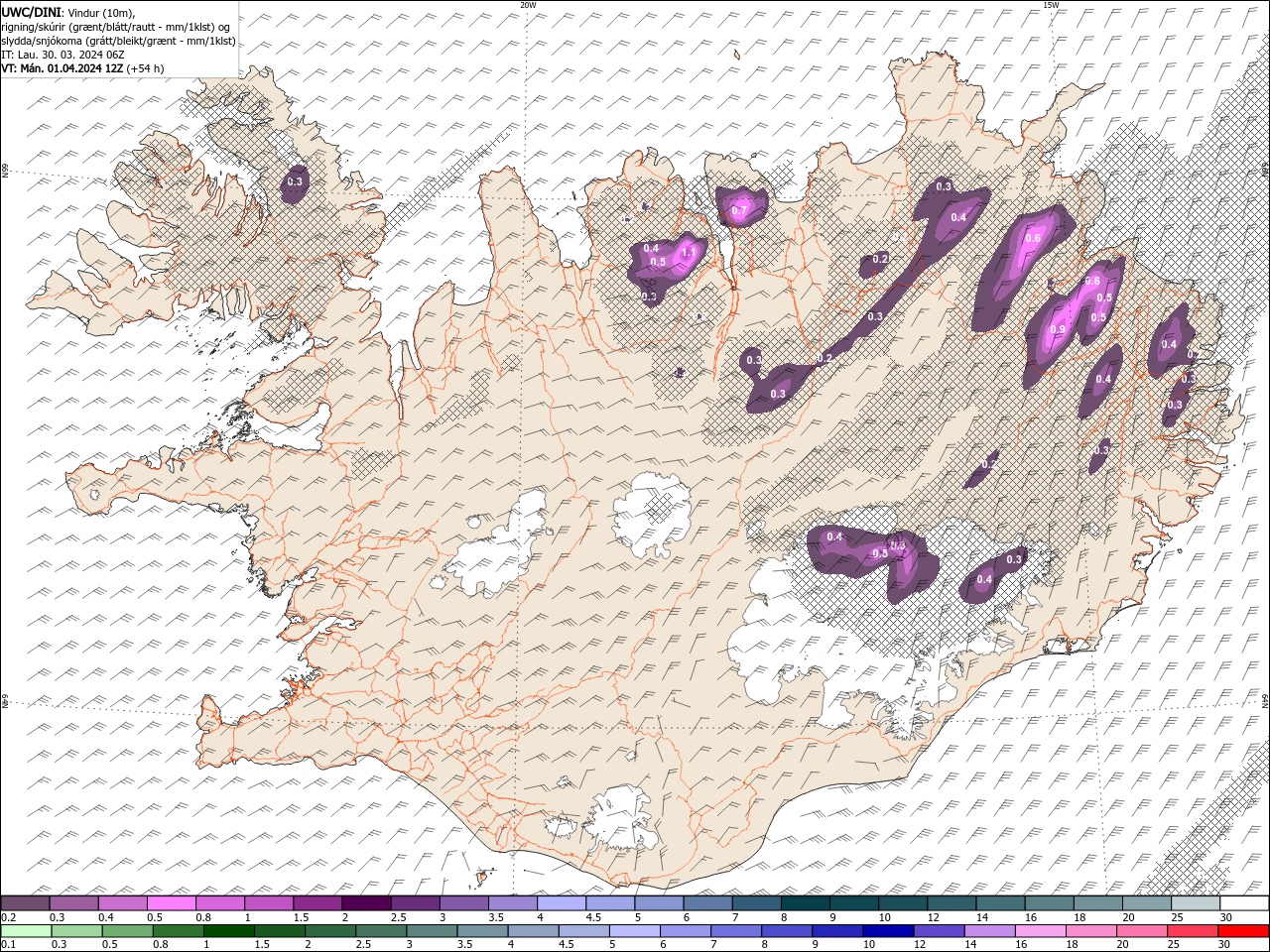
Task: Click the 0.7 snowfall value on map
Action: pyautogui.click(x=739, y=211)
